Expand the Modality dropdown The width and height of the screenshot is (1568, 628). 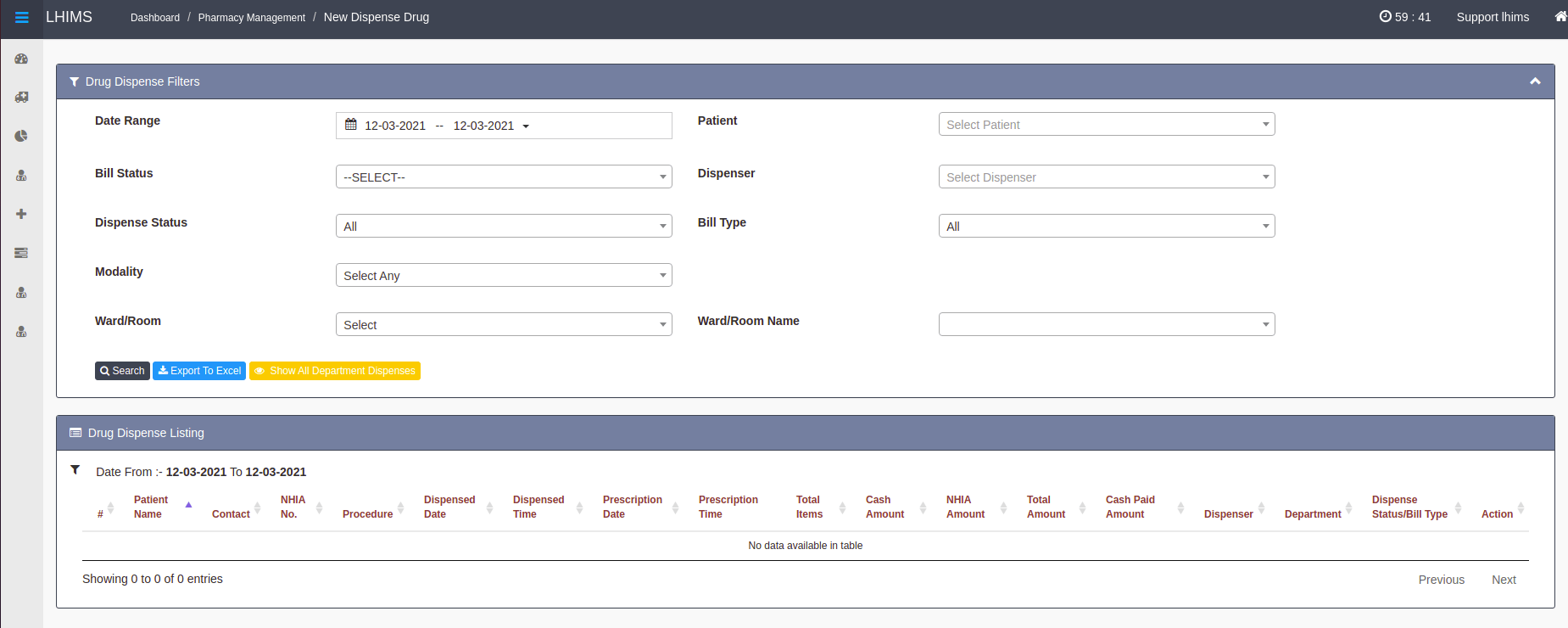point(504,275)
